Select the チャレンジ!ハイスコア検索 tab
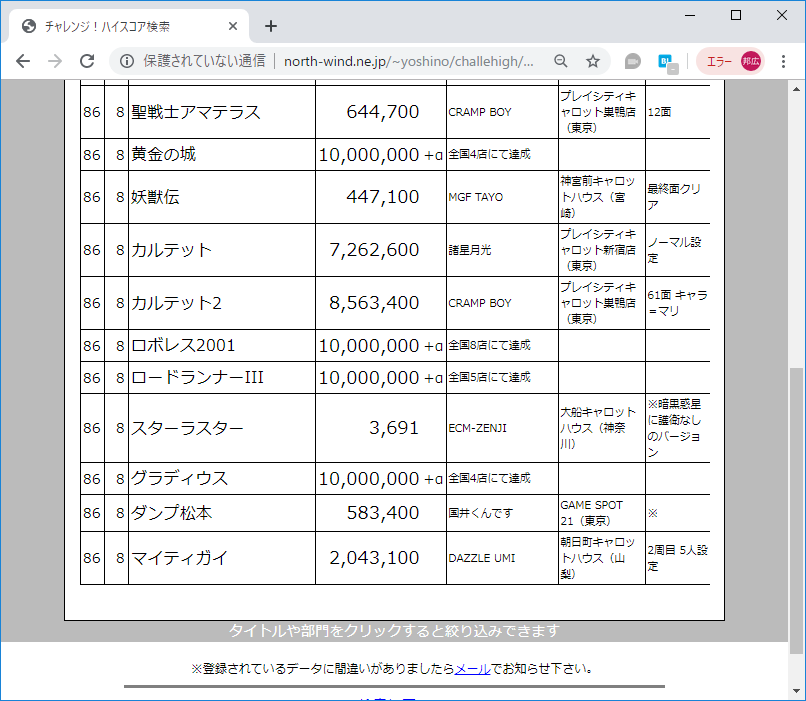 click(x=120, y=26)
